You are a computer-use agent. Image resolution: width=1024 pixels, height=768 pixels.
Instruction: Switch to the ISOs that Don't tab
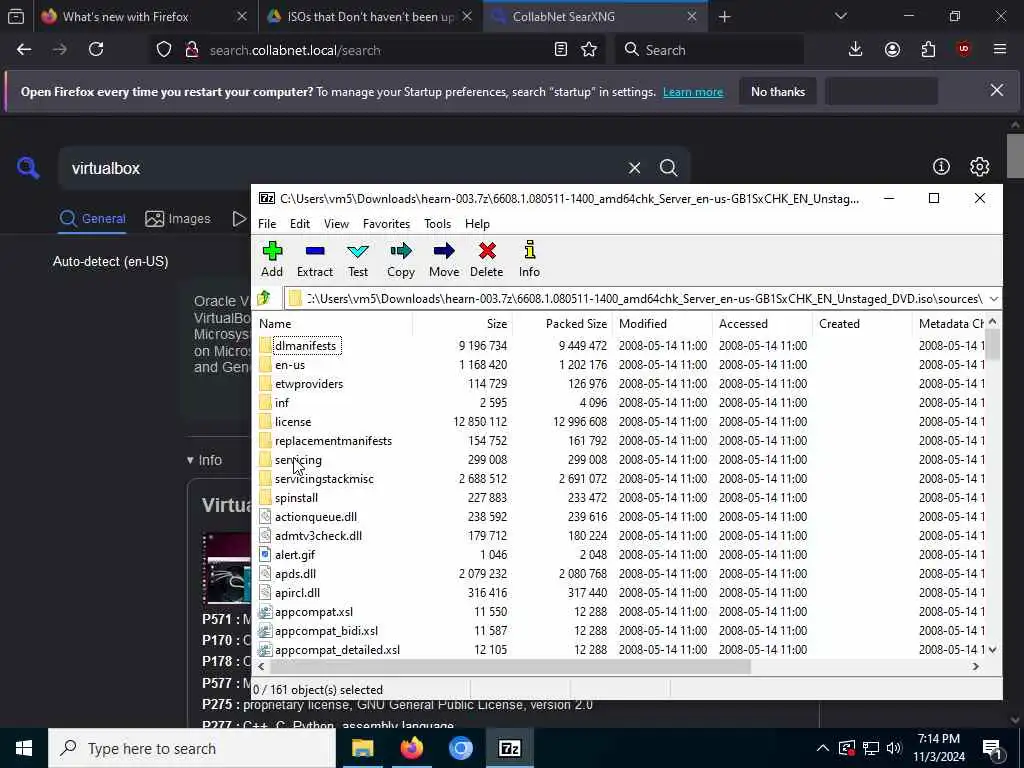[370, 17]
